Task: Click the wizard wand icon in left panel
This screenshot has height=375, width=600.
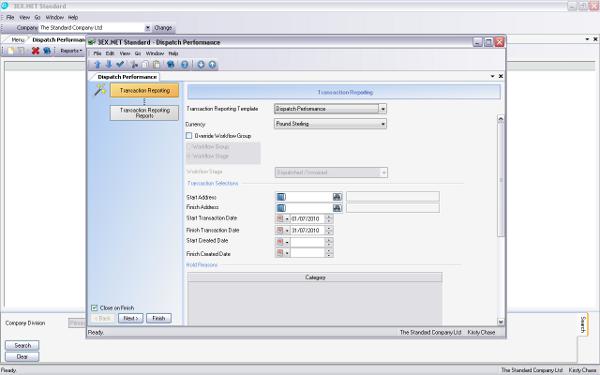Action: point(100,90)
